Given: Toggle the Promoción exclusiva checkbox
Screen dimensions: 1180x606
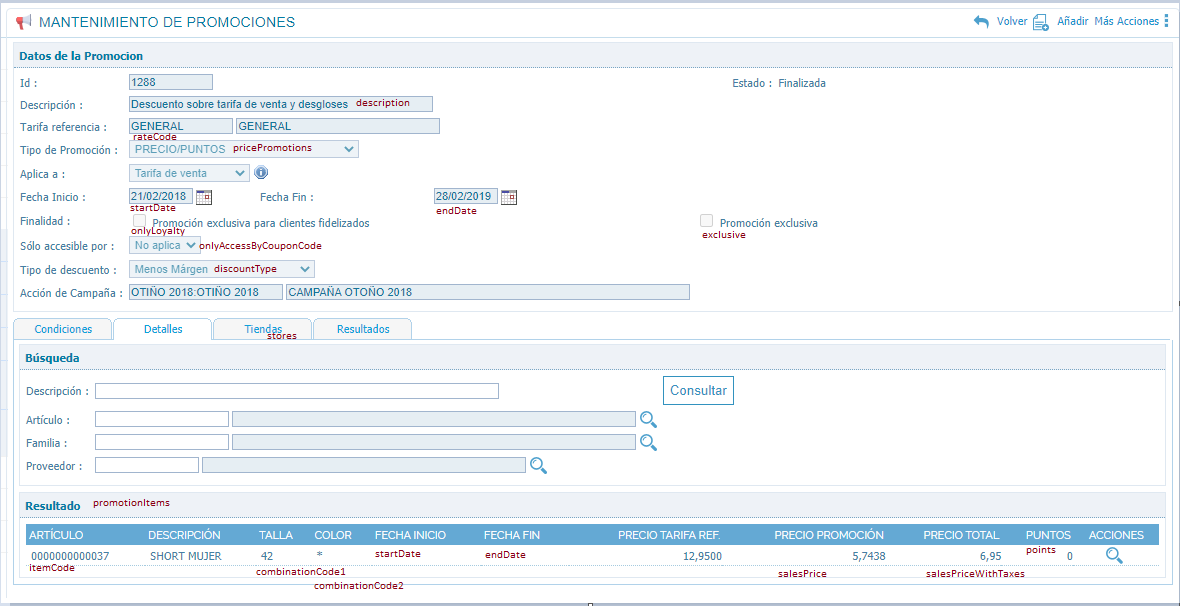Looking at the screenshot, I should pos(707,221).
